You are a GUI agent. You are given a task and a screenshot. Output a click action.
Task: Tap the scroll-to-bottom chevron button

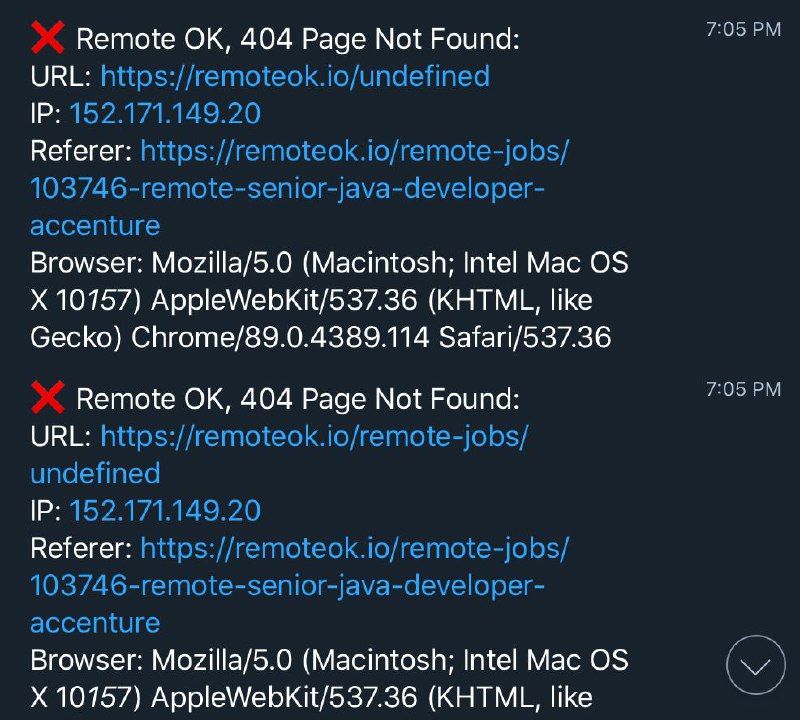coord(755,664)
